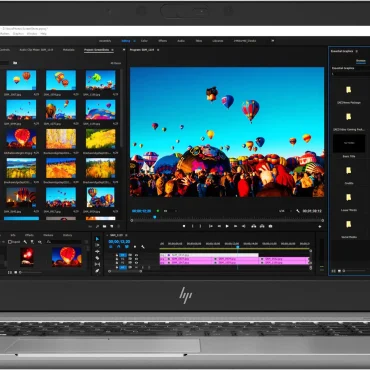Step forward one frame in Program monitor
Viewport: 370px width, 370px height.
tap(235, 226)
